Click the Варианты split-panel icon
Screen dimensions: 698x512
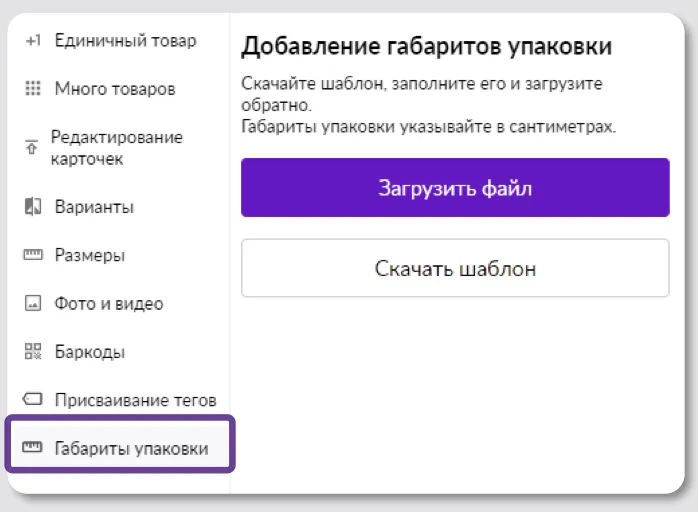point(33,207)
